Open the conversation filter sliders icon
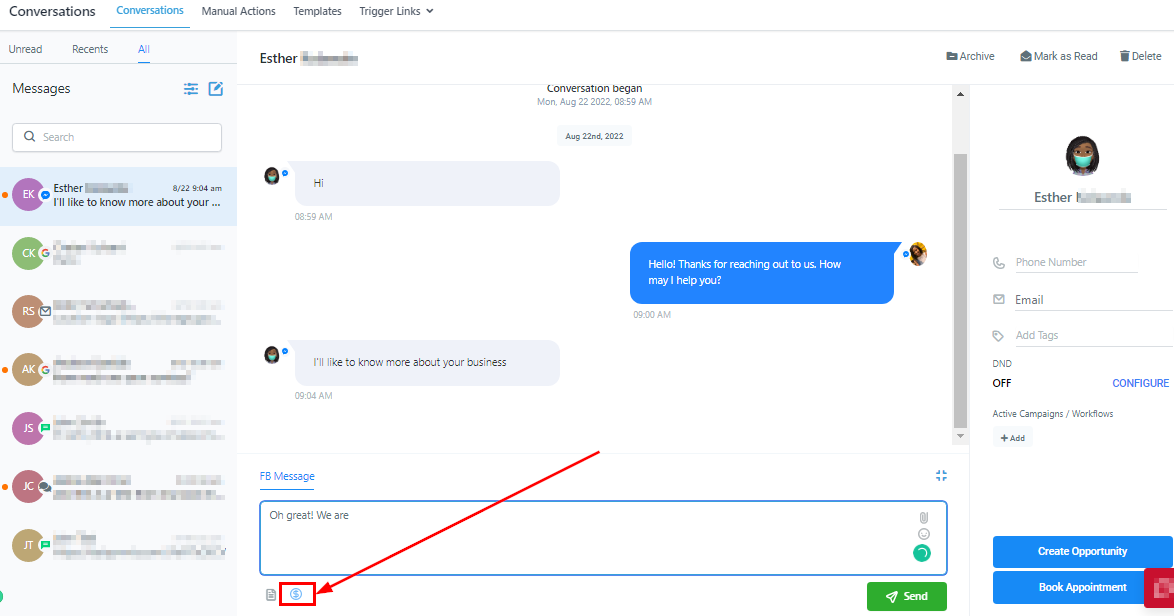This screenshot has width=1174, height=616. pos(191,89)
